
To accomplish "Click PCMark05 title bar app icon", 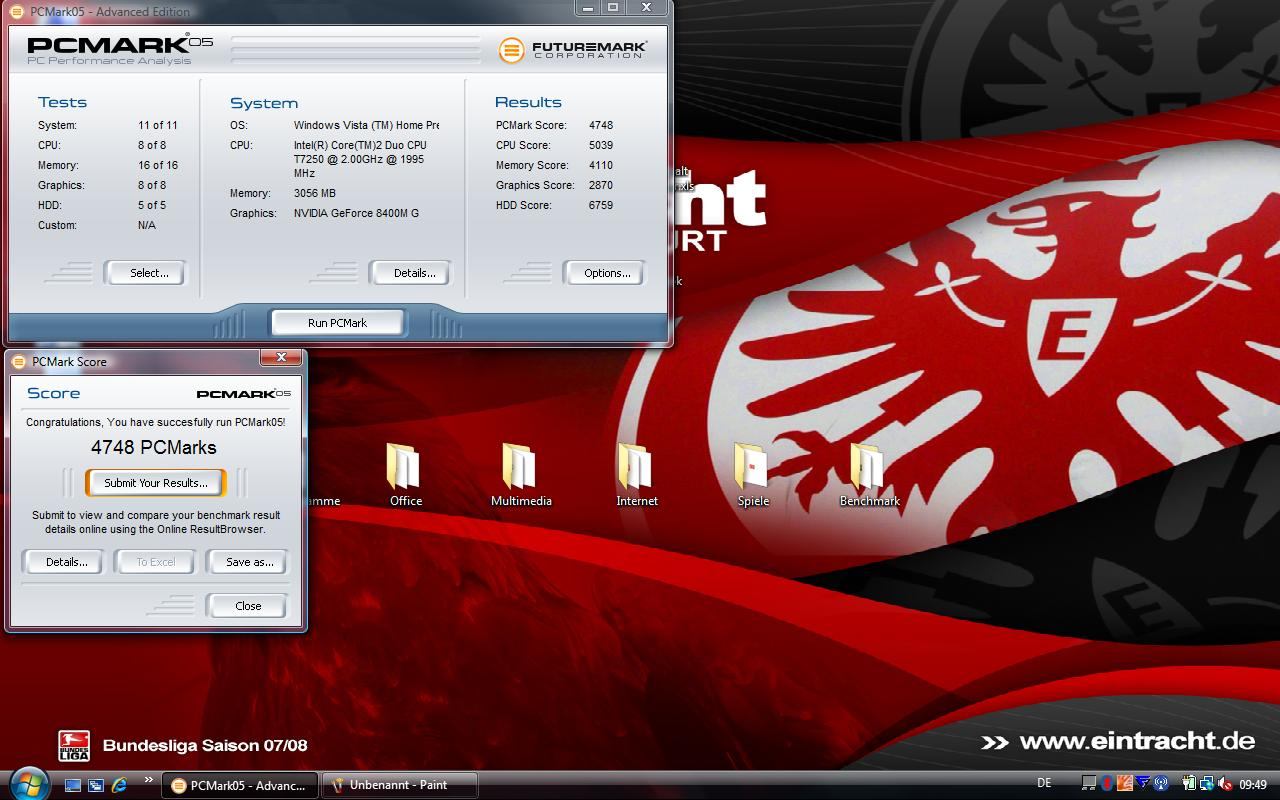I will click(18, 11).
